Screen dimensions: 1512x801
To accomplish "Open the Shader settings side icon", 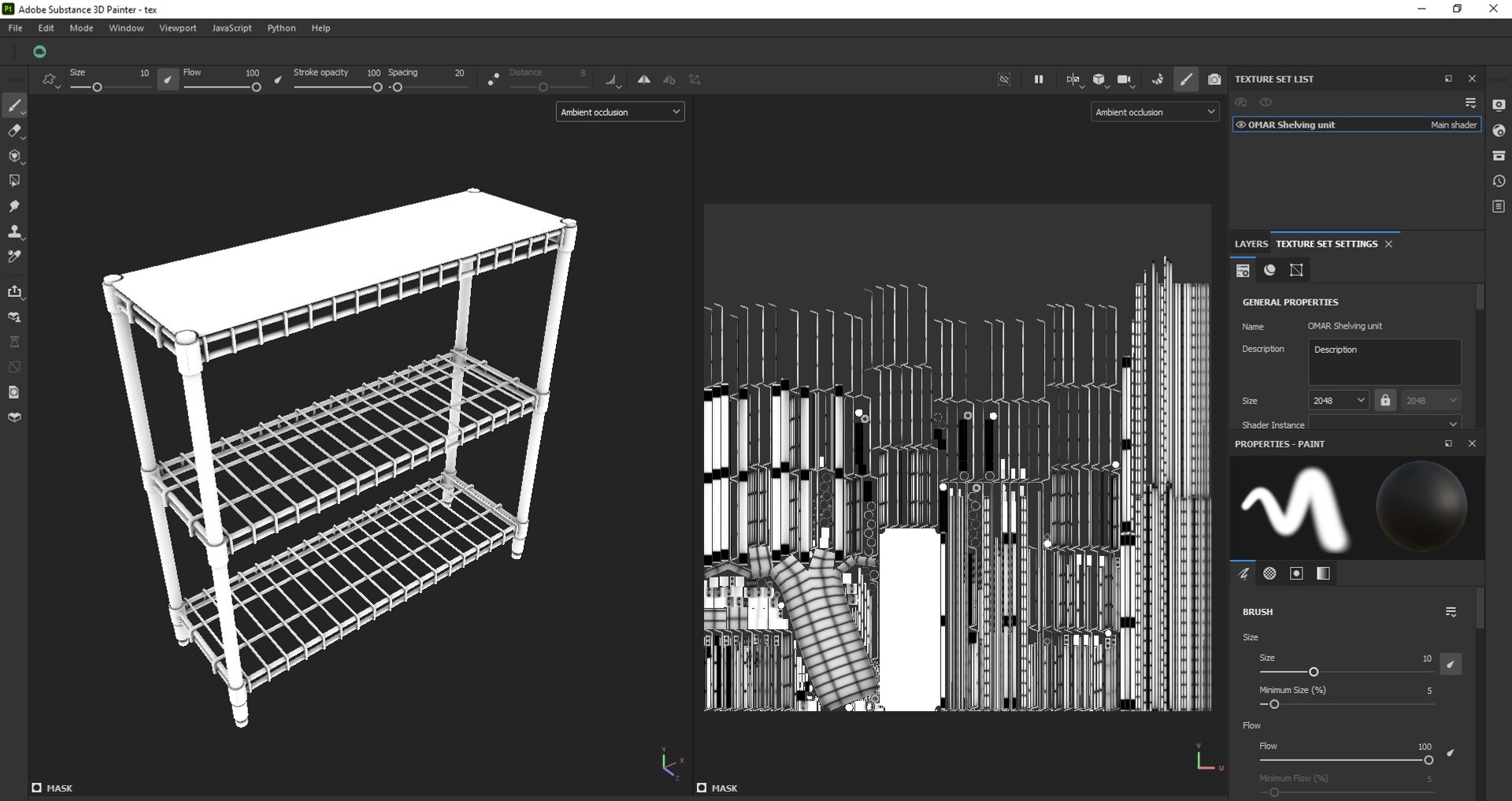I will click(1499, 131).
